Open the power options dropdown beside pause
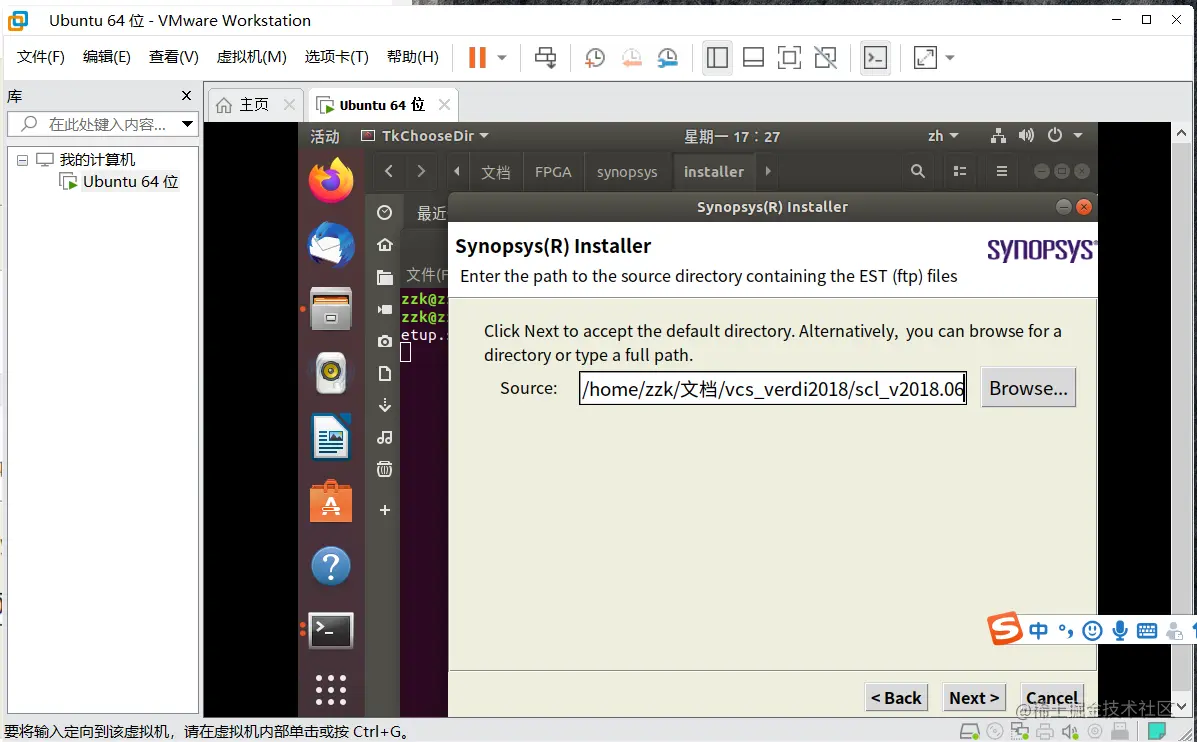This screenshot has height=742, width=1197. tap(502, 57)
